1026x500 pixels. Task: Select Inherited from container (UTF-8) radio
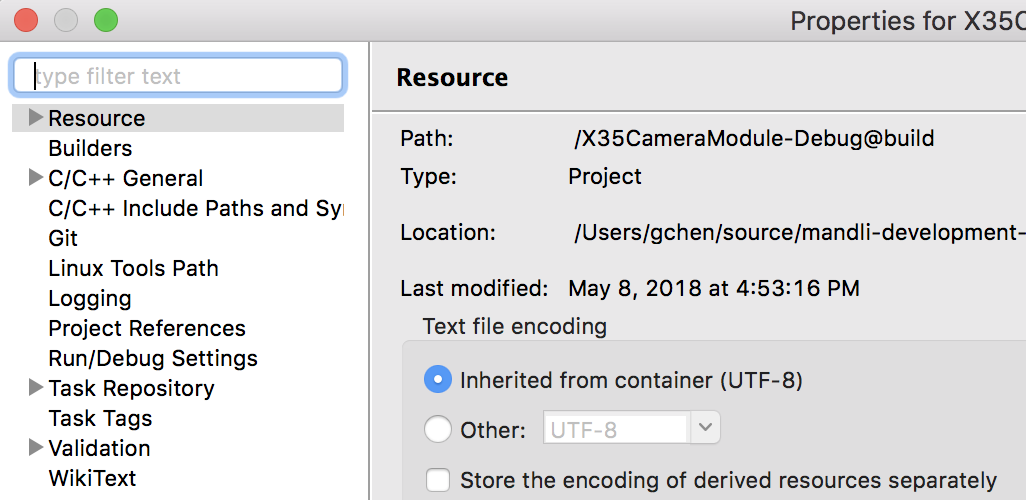(438, 380)
